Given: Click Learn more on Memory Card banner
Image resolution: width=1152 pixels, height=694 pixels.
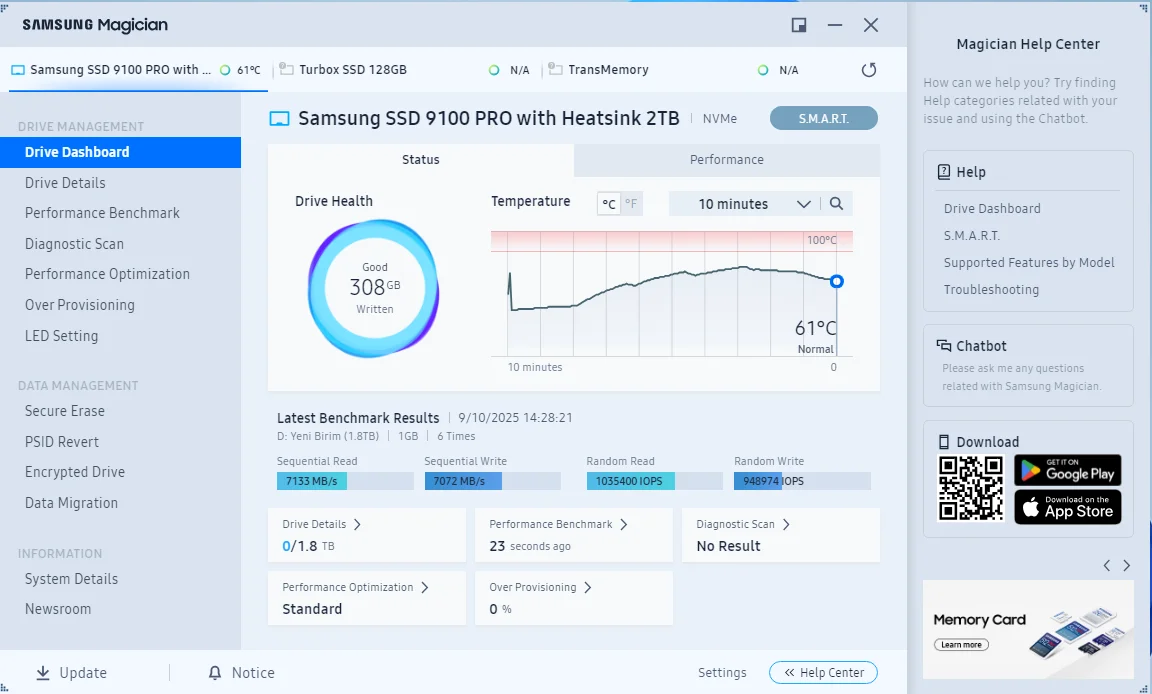Looking at the screenshot, I should pos(961,645).
